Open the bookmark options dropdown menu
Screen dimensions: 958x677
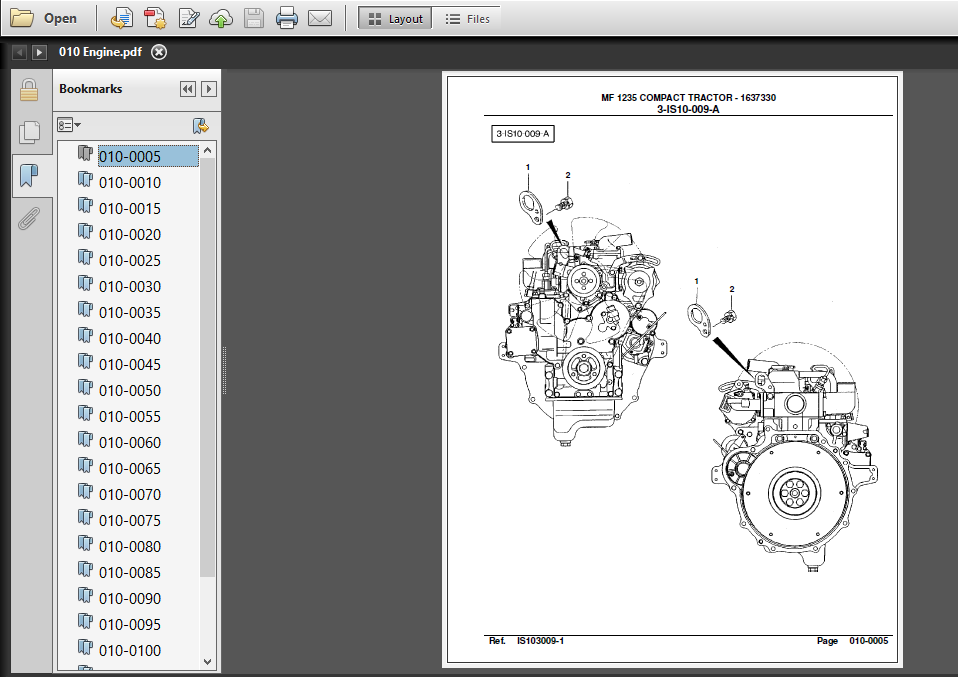pos(69,125)
